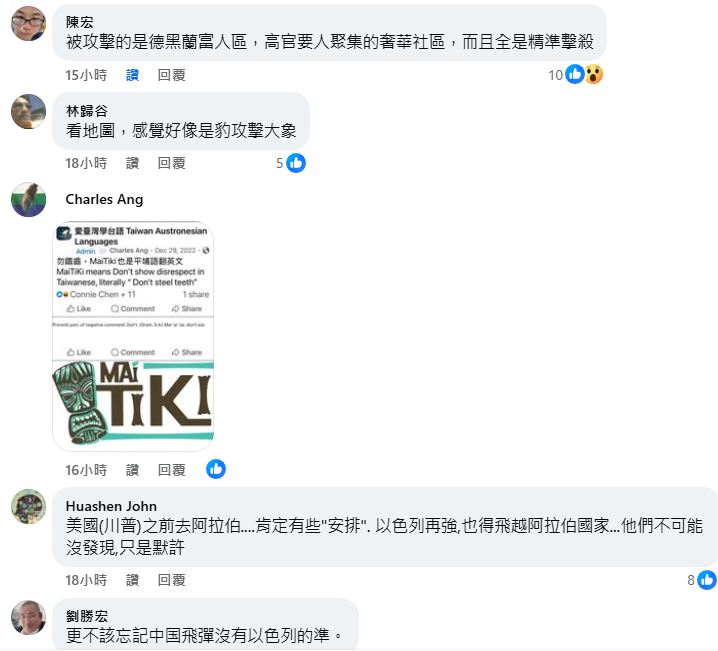Toggle 讚 on 陳宏's comment
This screenshot has width=718, height=651.
(132, 75)
